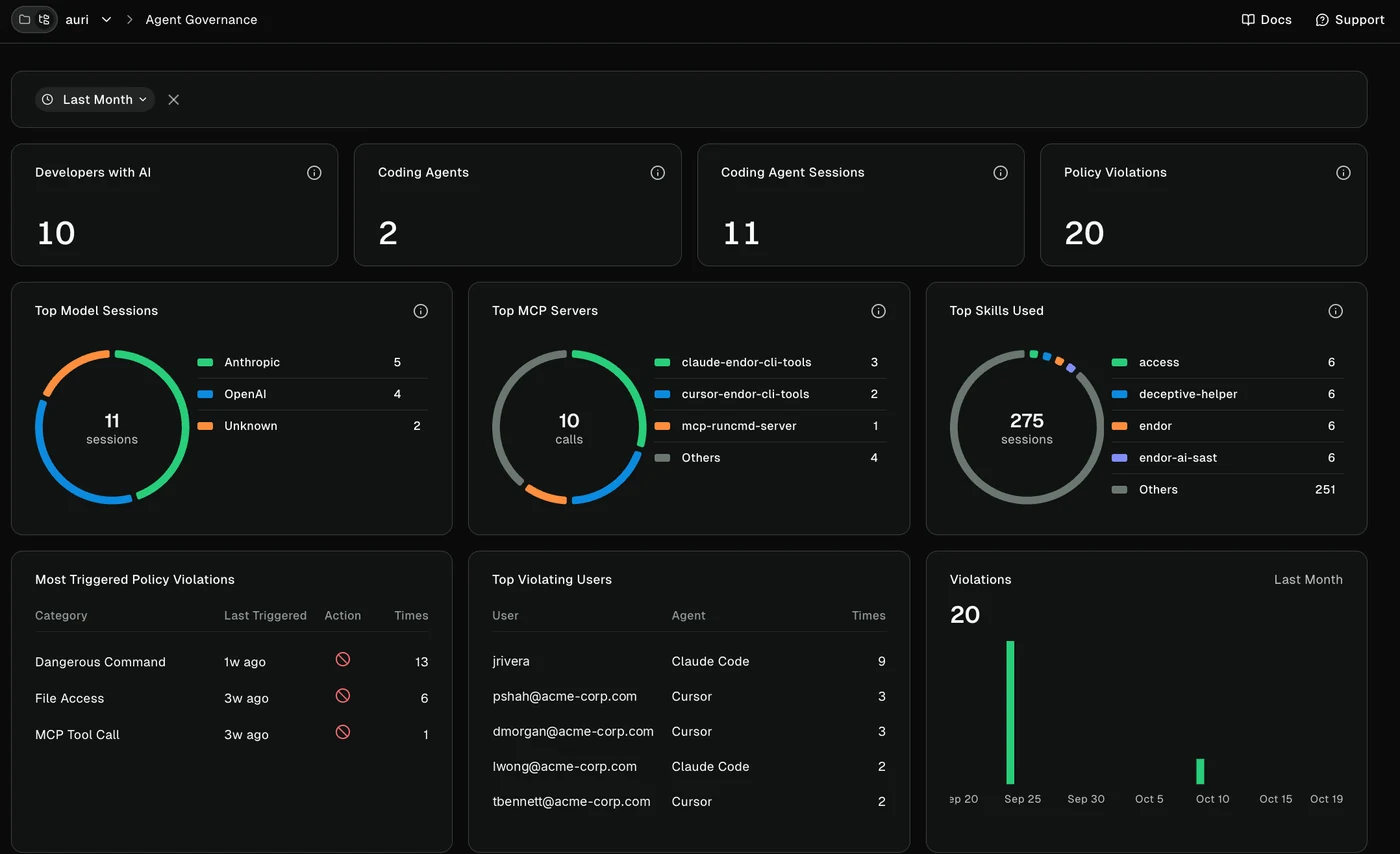Click the info icon on Policy Violations card
The image size is (1400, 854).
pyautogui.click(x=1343, y=173)
